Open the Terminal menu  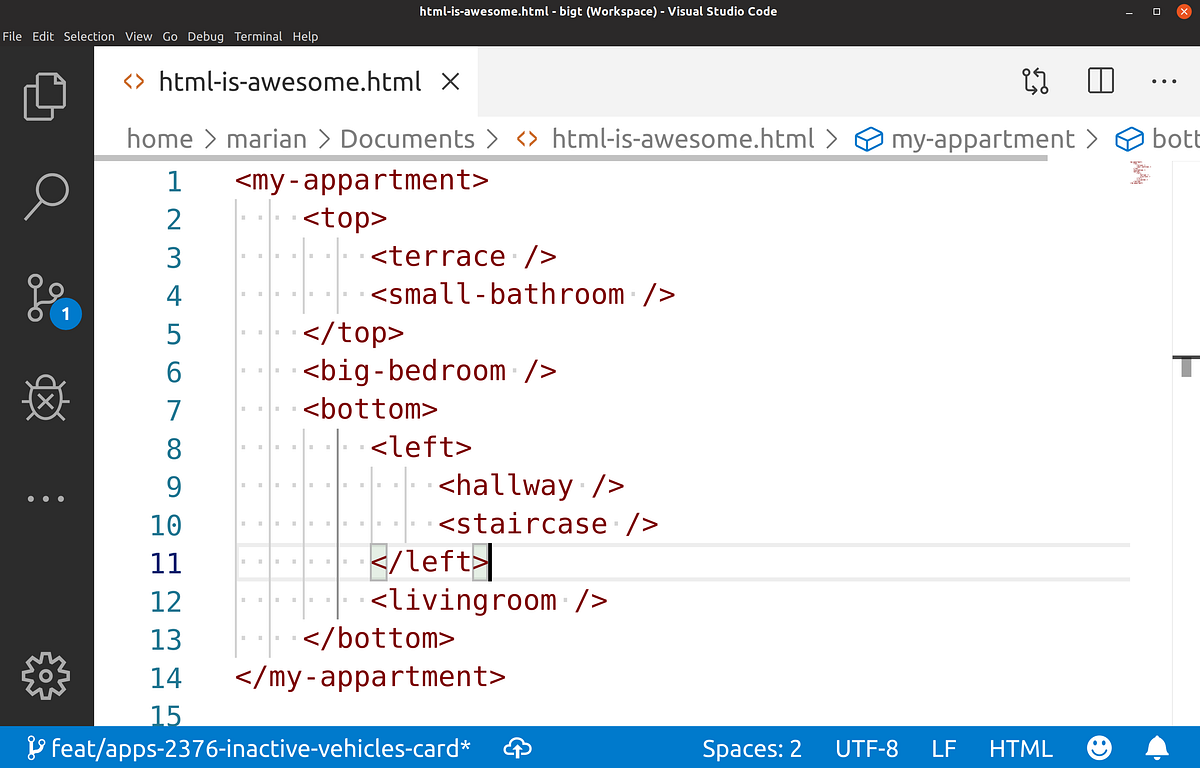[x=258, y=36]
